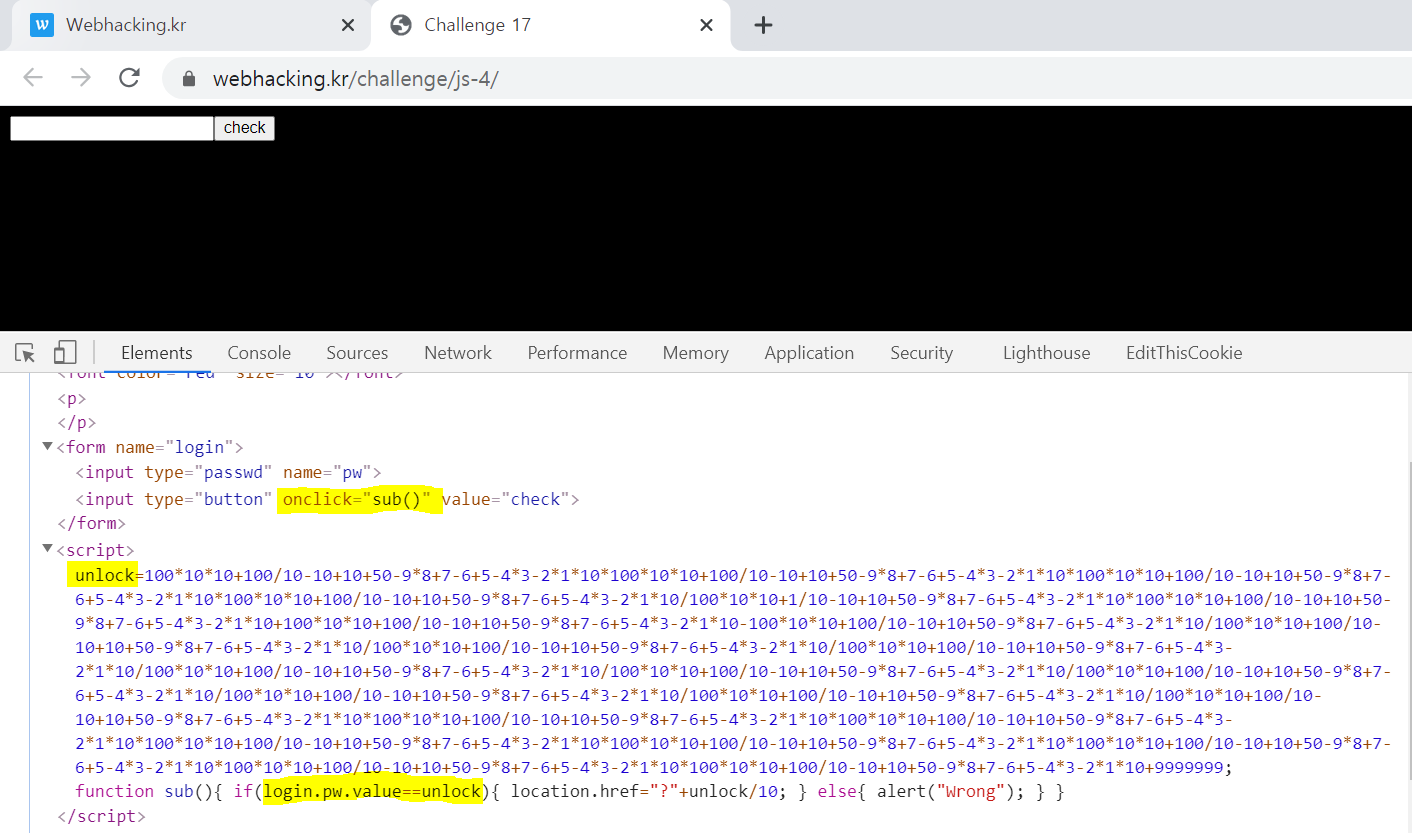Click the Webhacking.kr tab favicon

tap(42, 25)
